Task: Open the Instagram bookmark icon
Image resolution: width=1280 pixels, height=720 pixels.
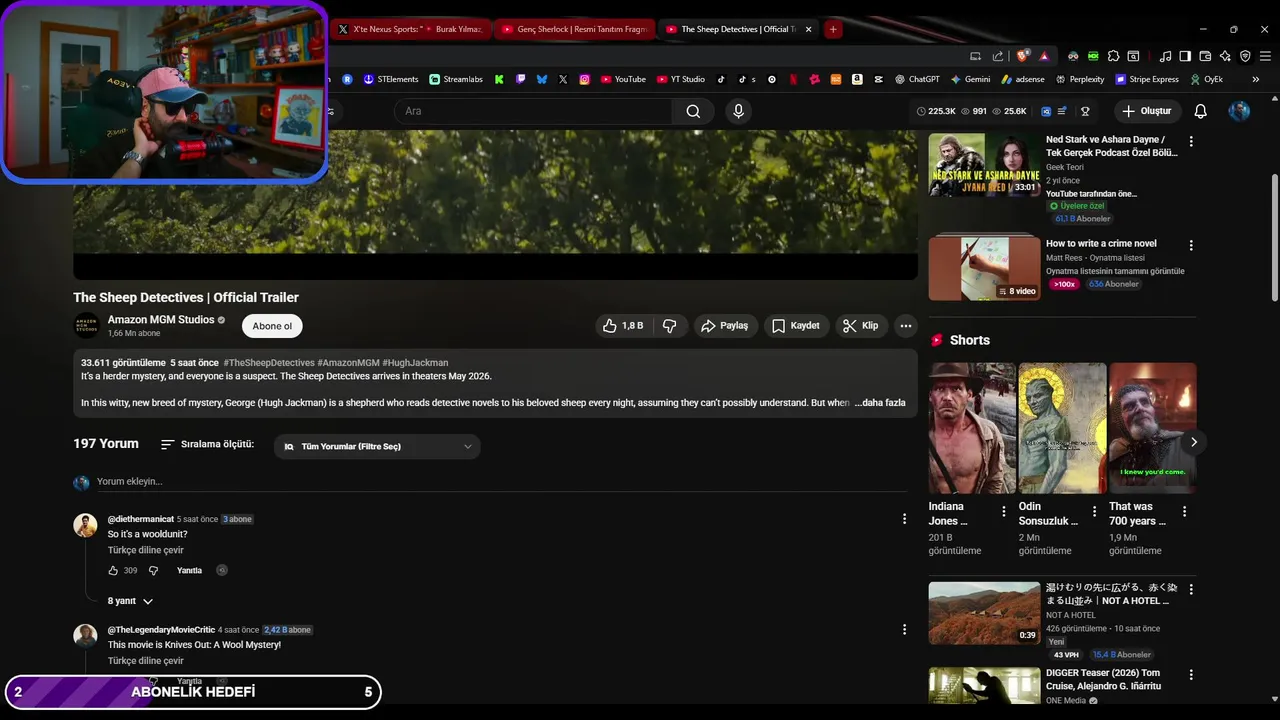Action: 584,79
